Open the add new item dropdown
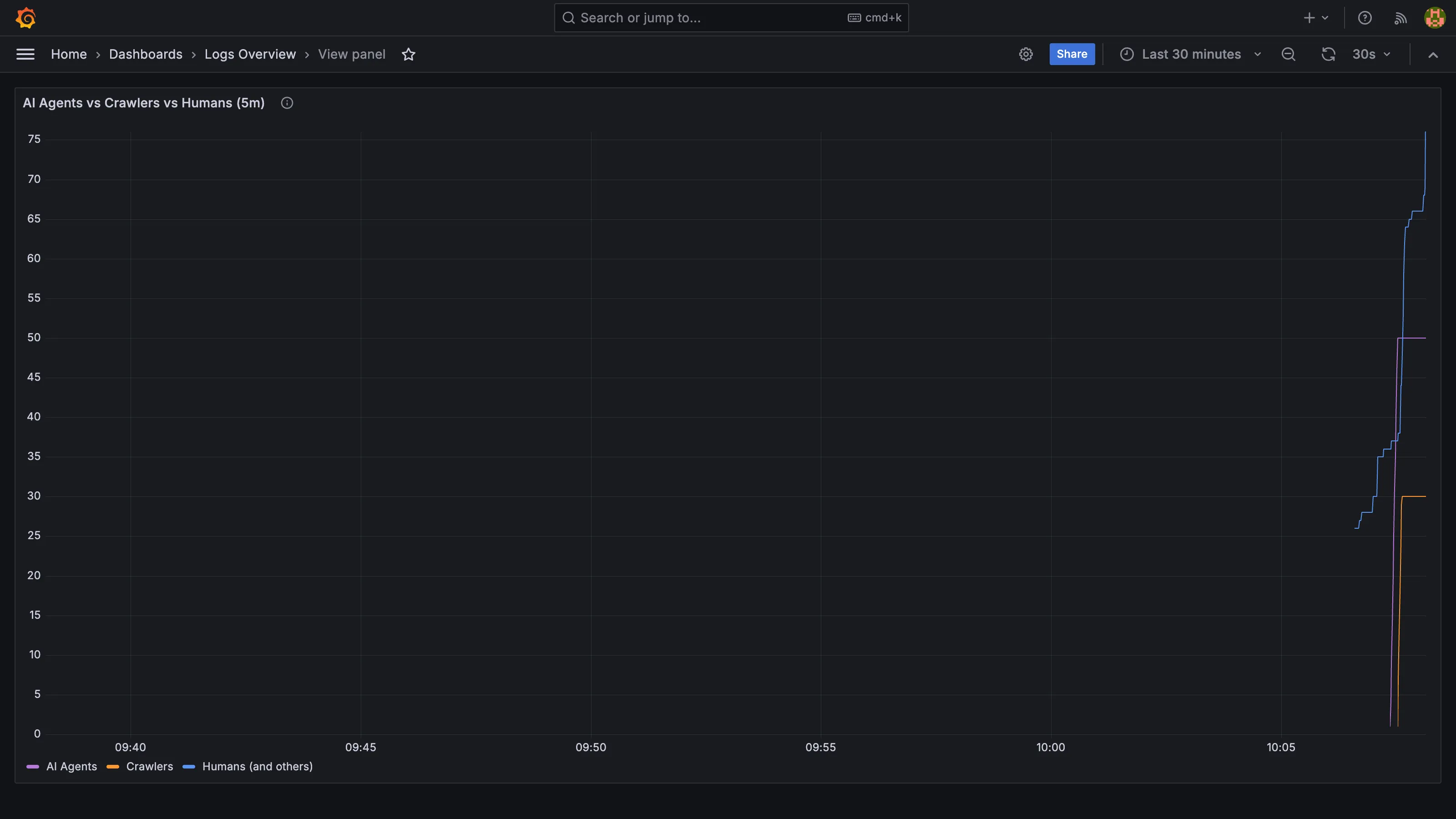 tap(1315, 18)
